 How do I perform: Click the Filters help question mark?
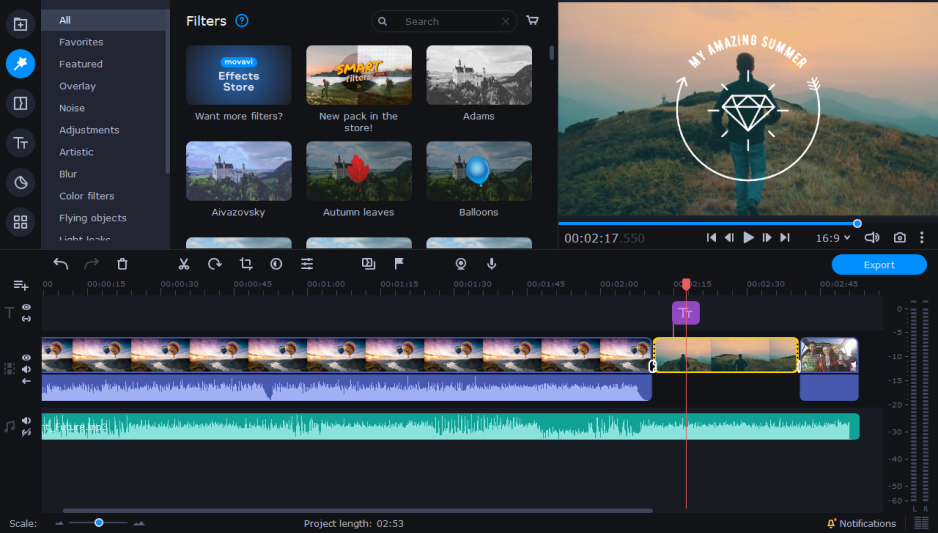click(x=242, y=21)
